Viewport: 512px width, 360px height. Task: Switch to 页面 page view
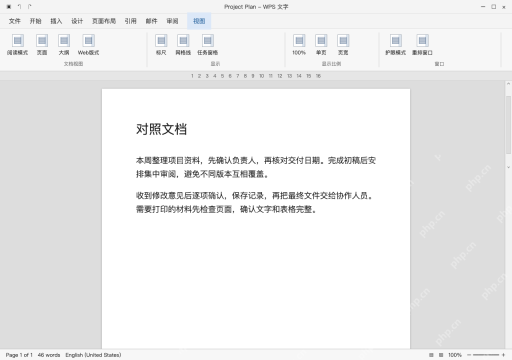[42, 45]
